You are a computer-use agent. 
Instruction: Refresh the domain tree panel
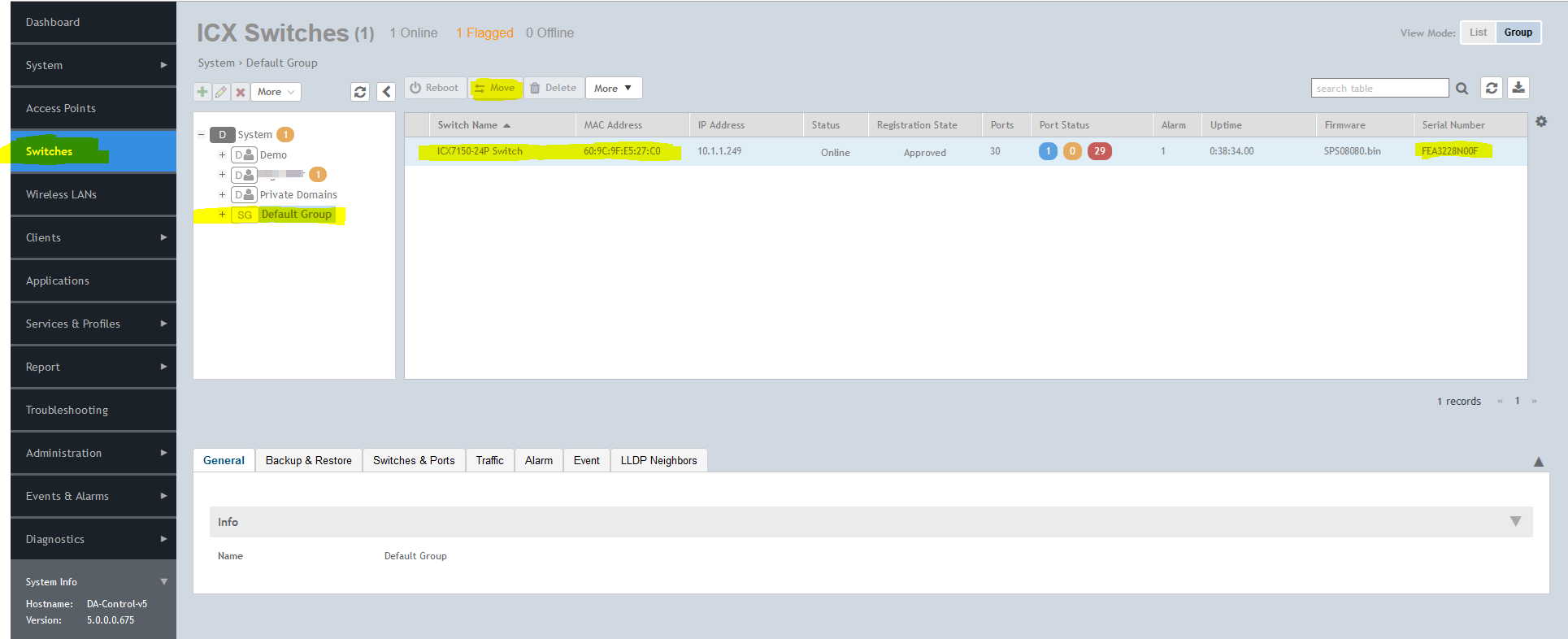pyautogui.click(x=360, y=92)
